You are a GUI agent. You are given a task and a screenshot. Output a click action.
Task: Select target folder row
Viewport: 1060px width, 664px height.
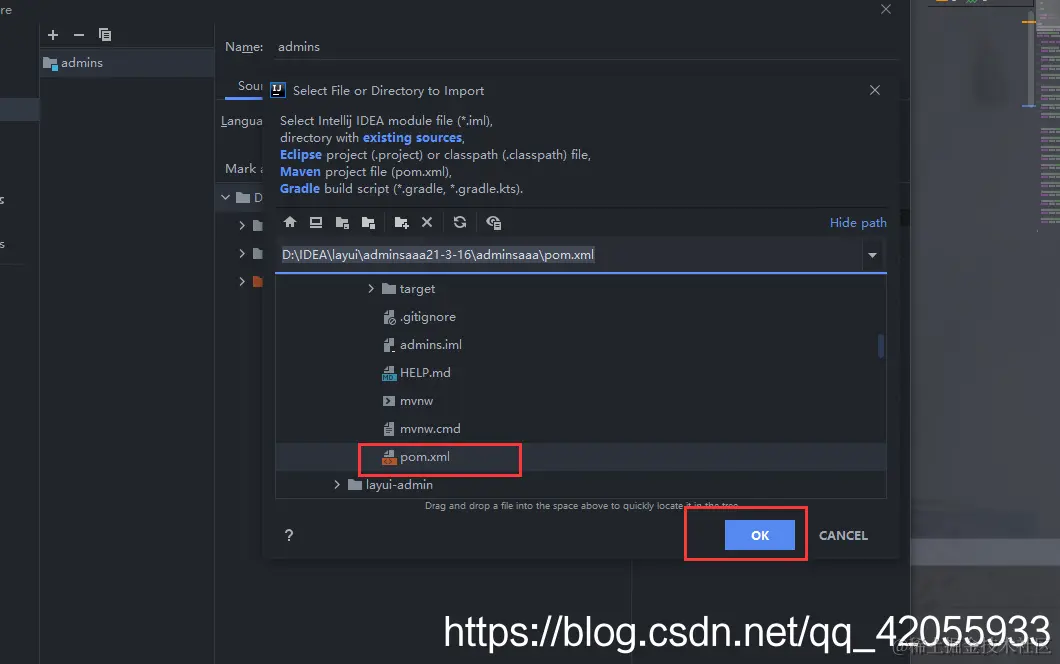[x=581, y=289]
